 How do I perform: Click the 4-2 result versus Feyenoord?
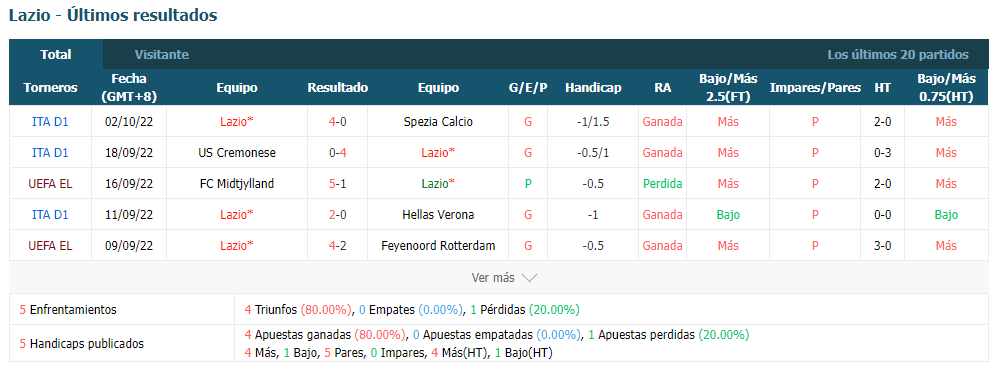(337, 246)
